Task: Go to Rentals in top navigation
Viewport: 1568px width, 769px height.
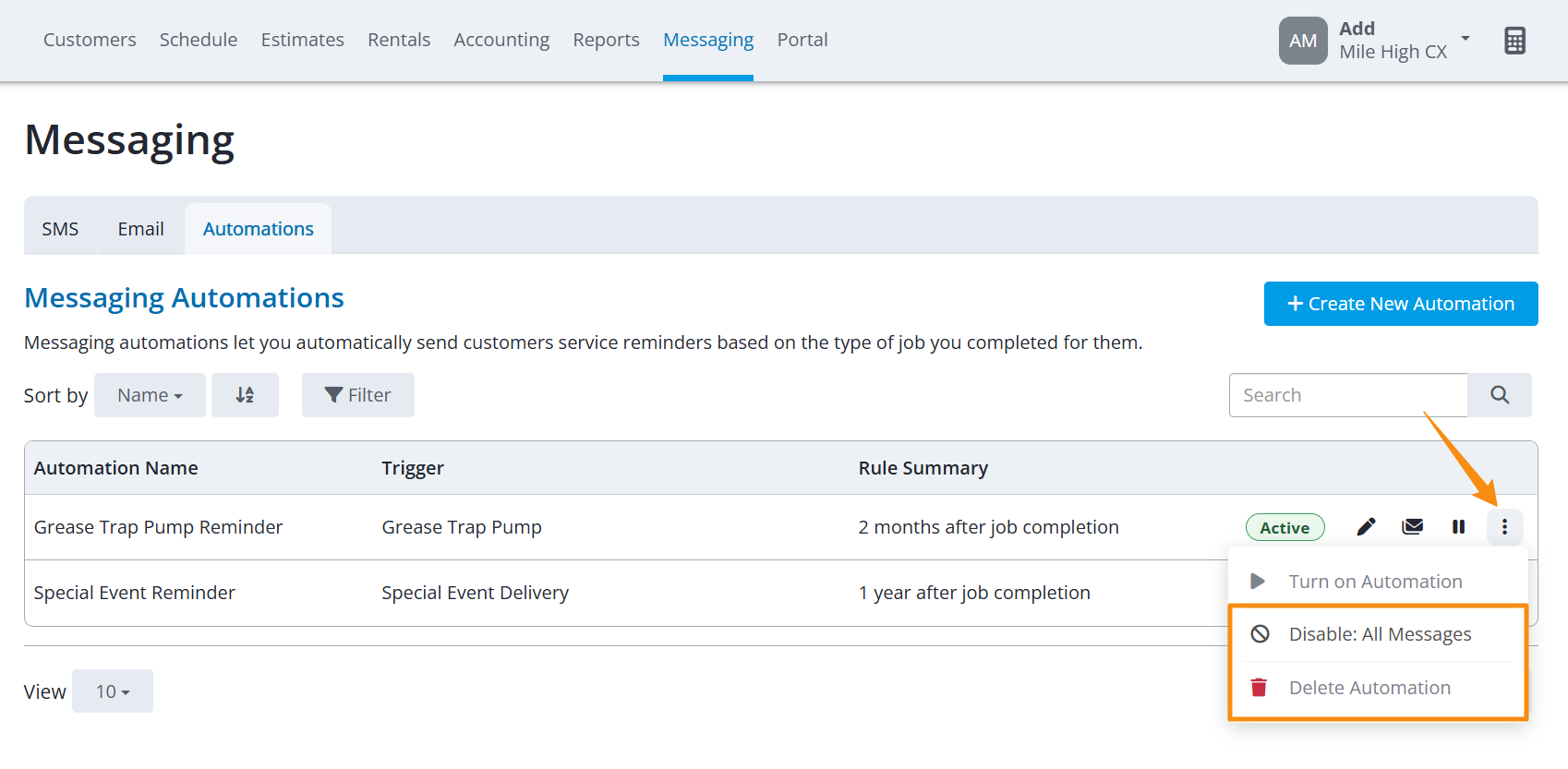Action: click(399, 40)
